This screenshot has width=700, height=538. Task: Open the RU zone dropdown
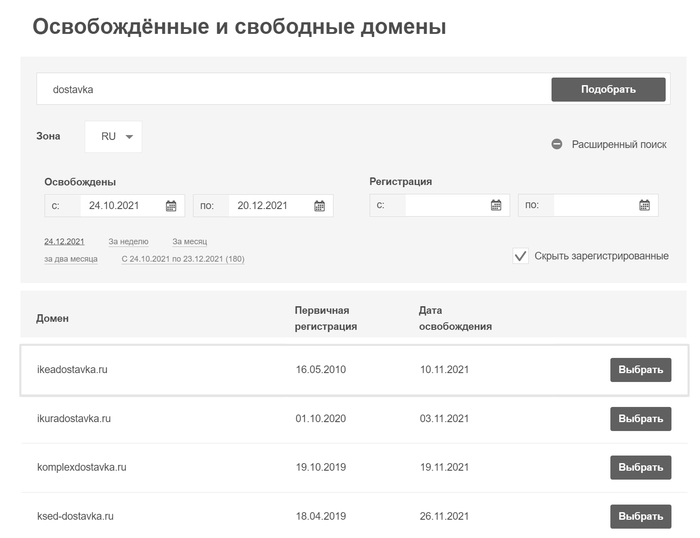[x=114, y=137]
